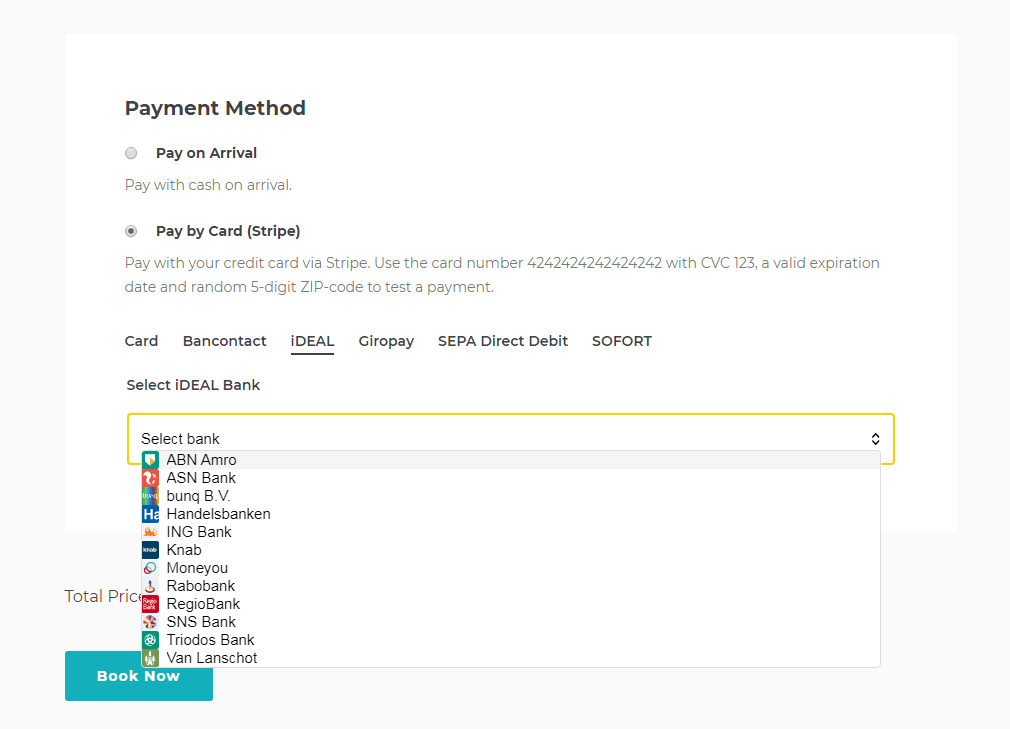Click the ASN Bank logo icon

[150, 478]
